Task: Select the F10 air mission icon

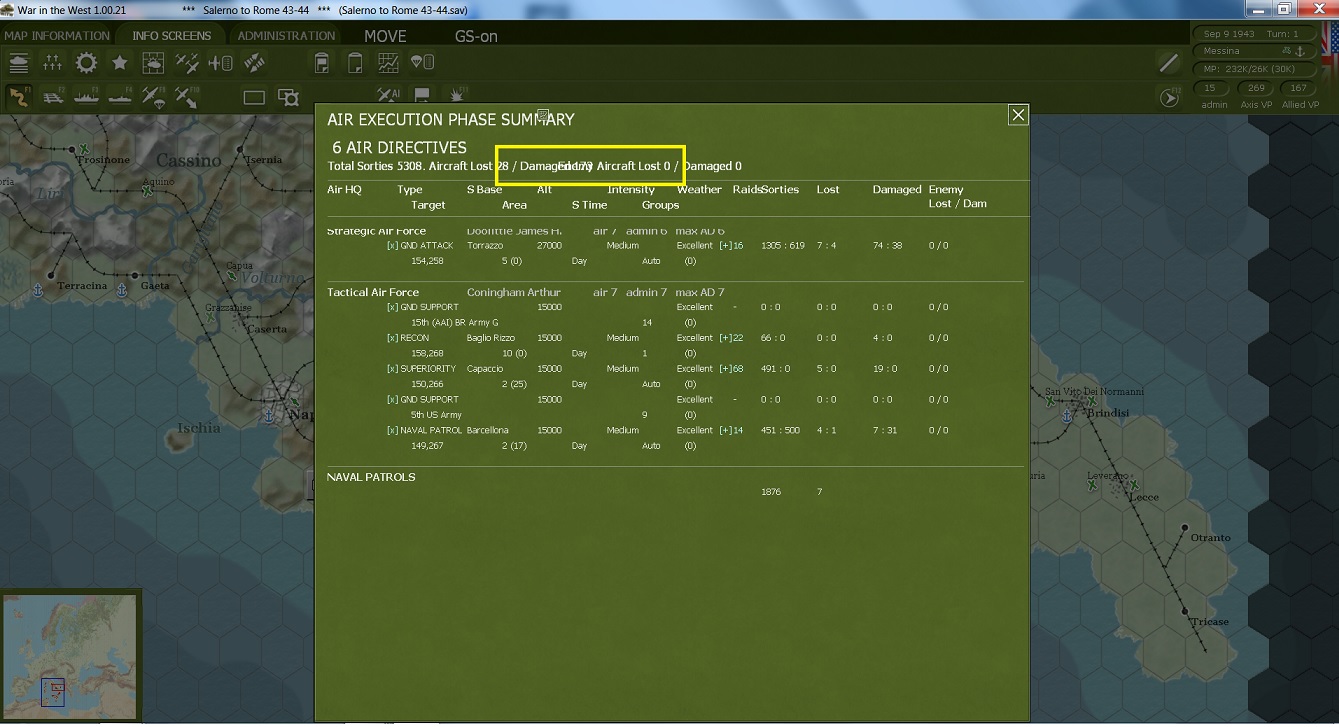Action: pos(187,97)
